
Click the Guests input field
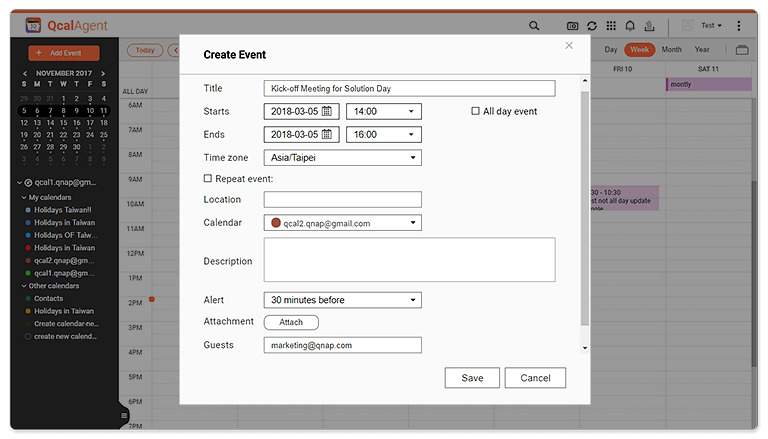click(342, 345)
